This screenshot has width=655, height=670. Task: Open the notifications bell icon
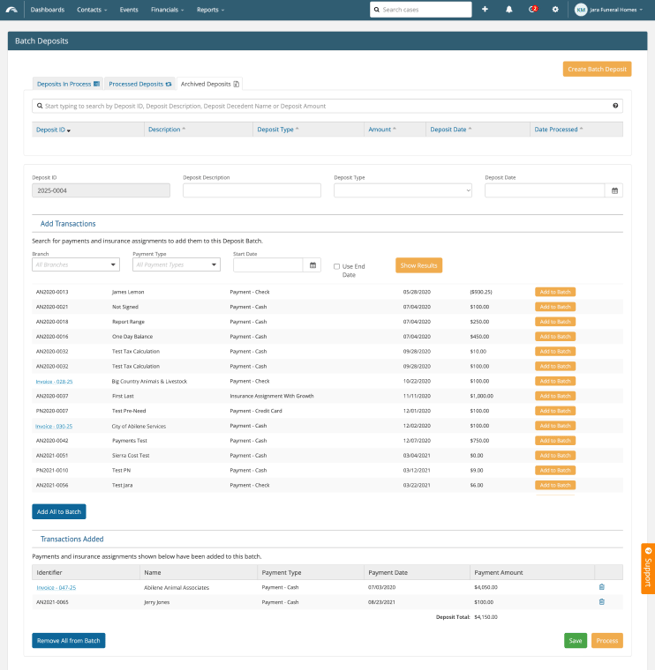[509, 9]
